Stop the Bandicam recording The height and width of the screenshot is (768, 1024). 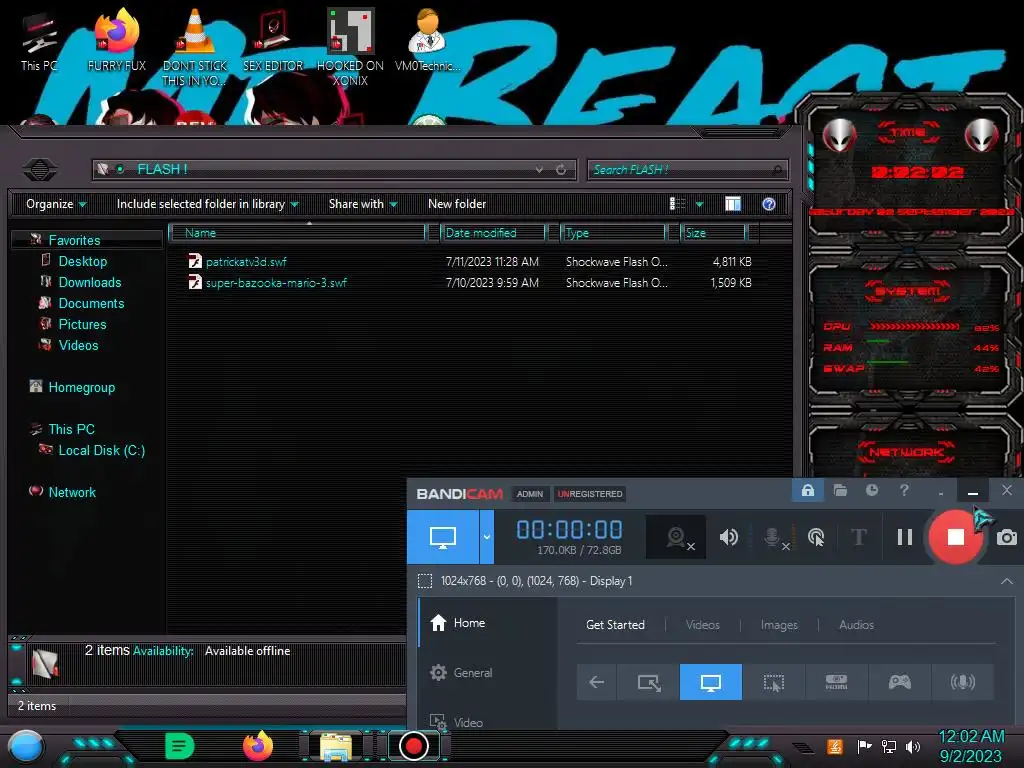tap(955, 537)
